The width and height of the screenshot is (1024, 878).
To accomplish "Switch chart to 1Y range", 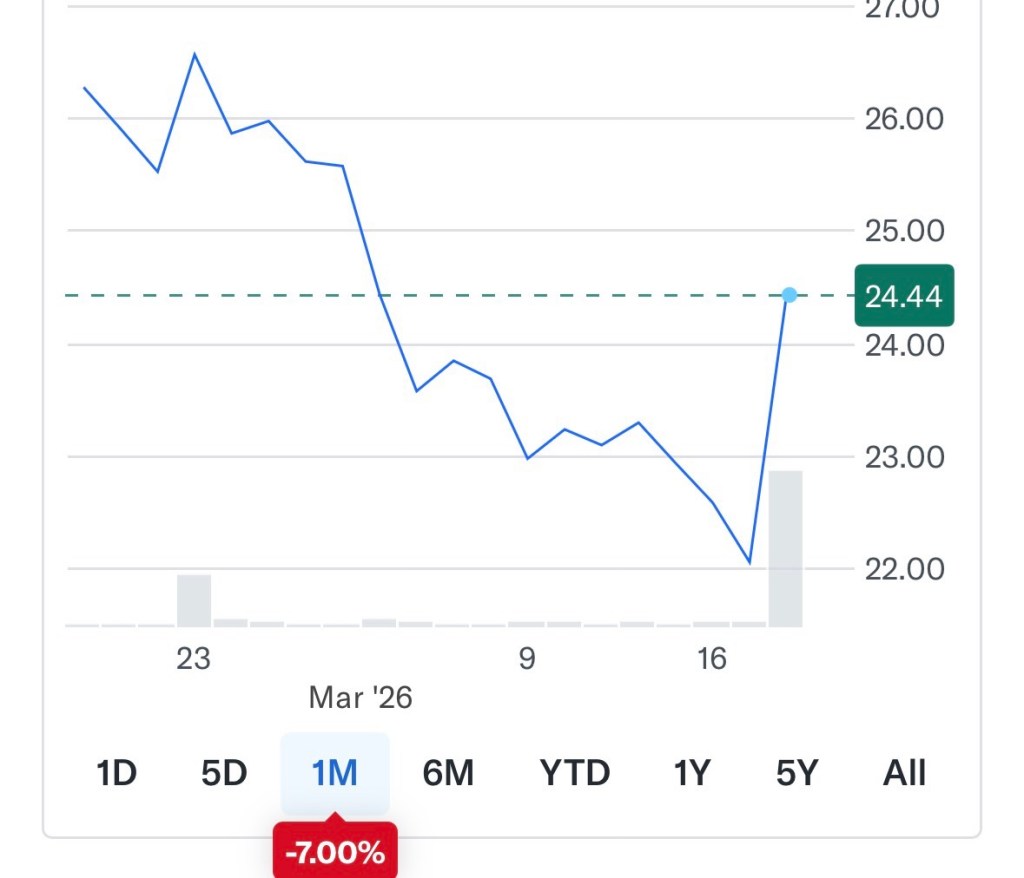I will point(691,773).
